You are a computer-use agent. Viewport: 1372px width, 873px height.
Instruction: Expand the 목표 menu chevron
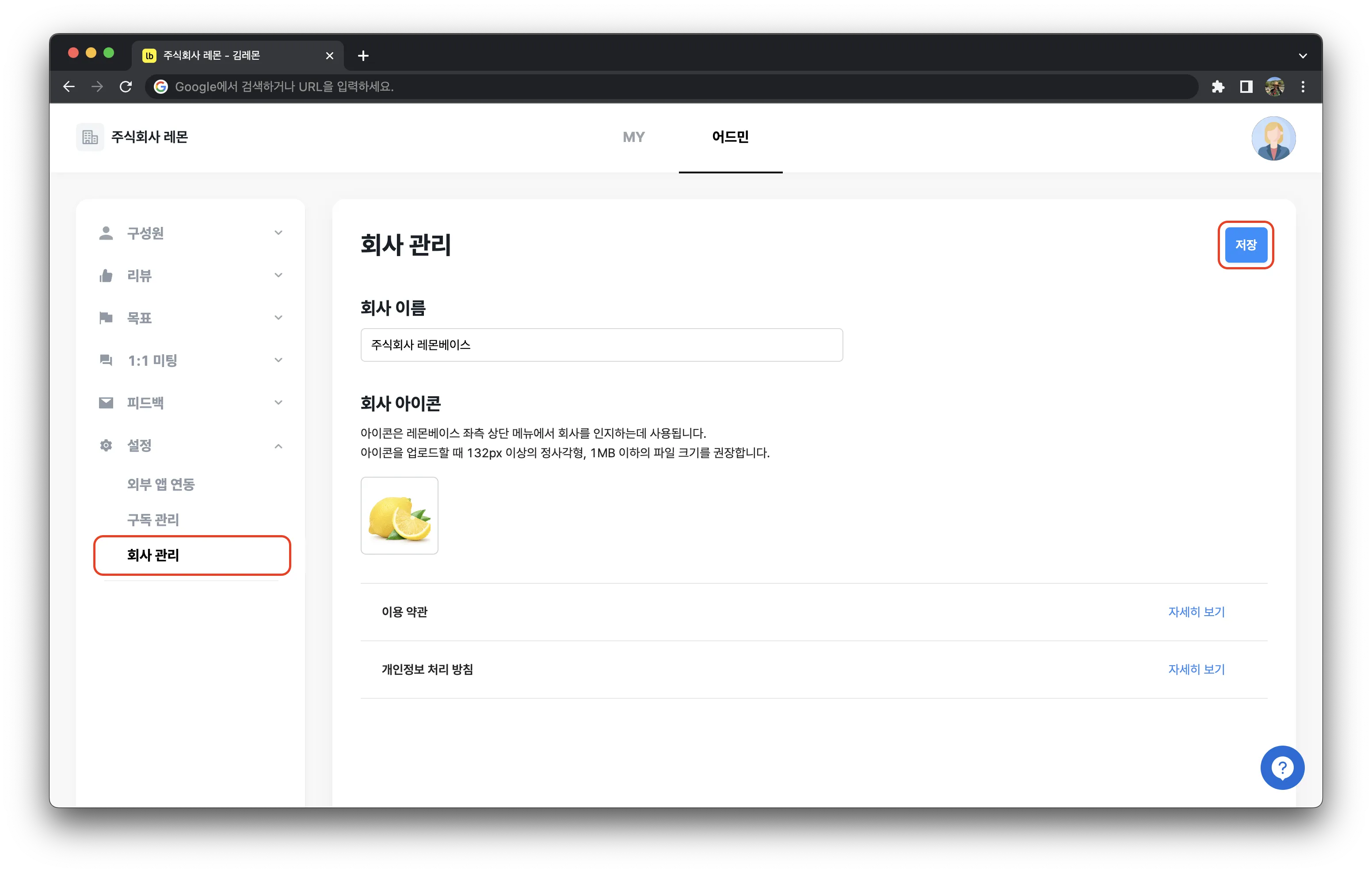278,318
